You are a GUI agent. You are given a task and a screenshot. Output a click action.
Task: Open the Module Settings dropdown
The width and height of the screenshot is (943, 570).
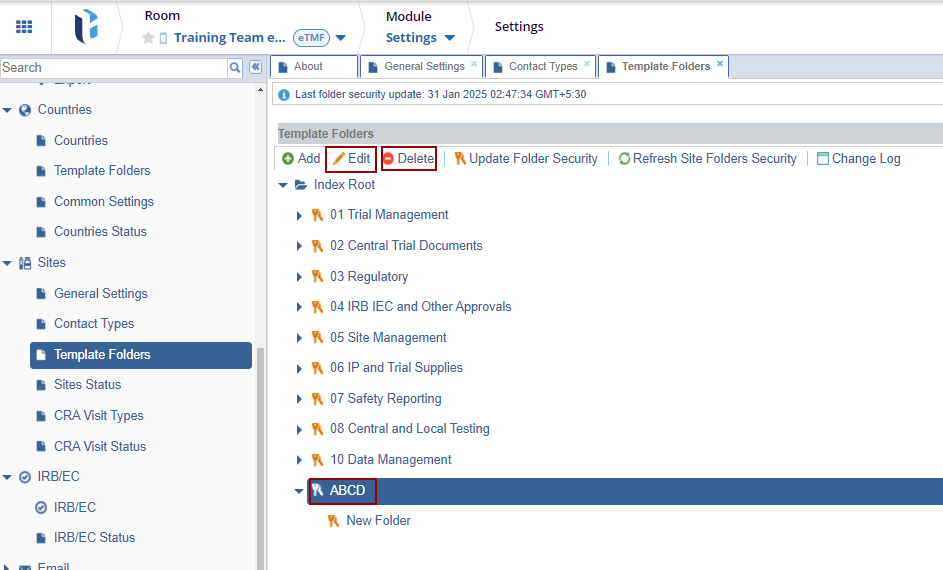[420, 38]
